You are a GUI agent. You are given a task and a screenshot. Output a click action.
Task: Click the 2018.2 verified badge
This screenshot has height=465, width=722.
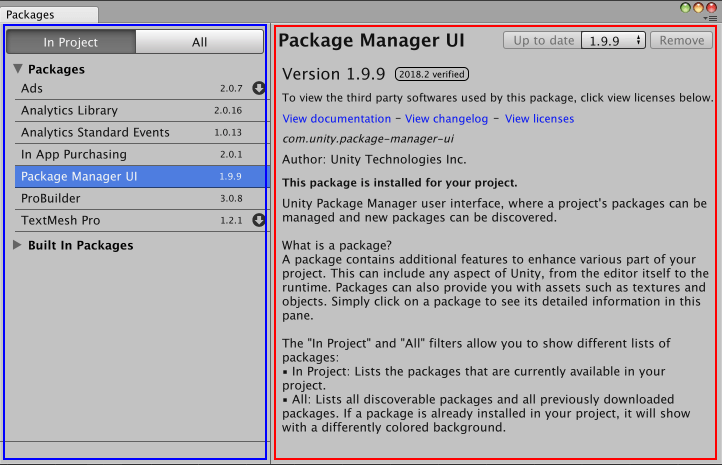point(431,74)
